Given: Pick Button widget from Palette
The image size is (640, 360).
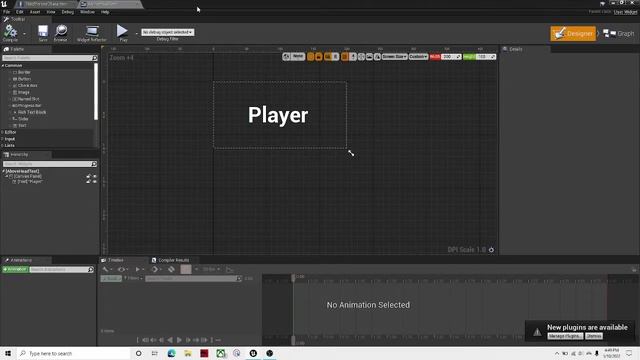Looking at the screenshot, I should click(24, 79).
